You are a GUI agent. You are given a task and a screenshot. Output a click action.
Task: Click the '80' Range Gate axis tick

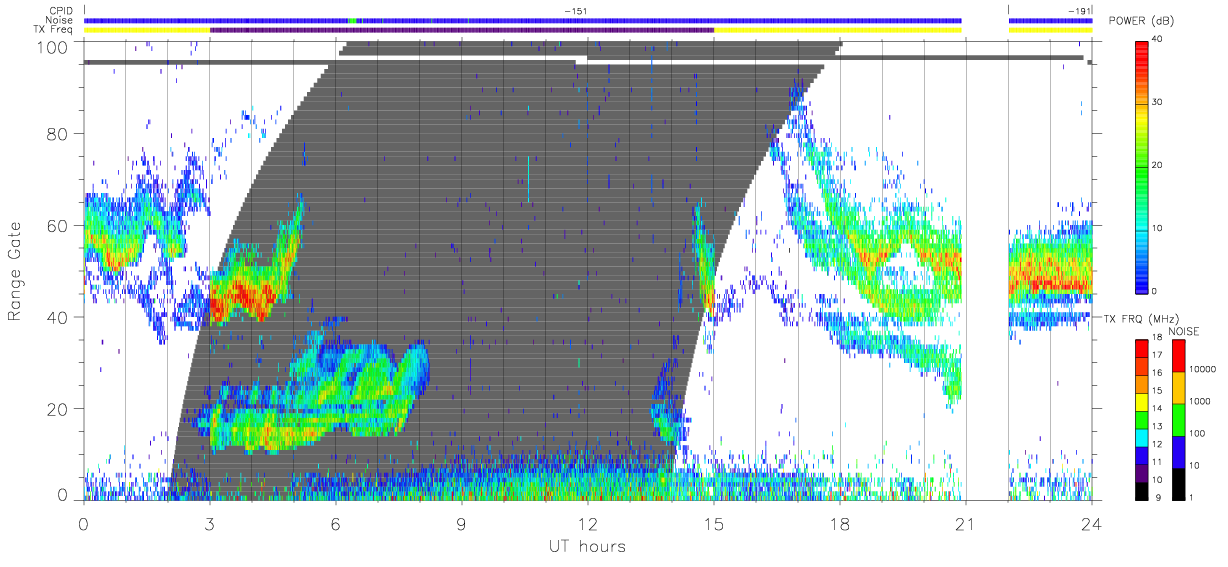coord(58,134)
